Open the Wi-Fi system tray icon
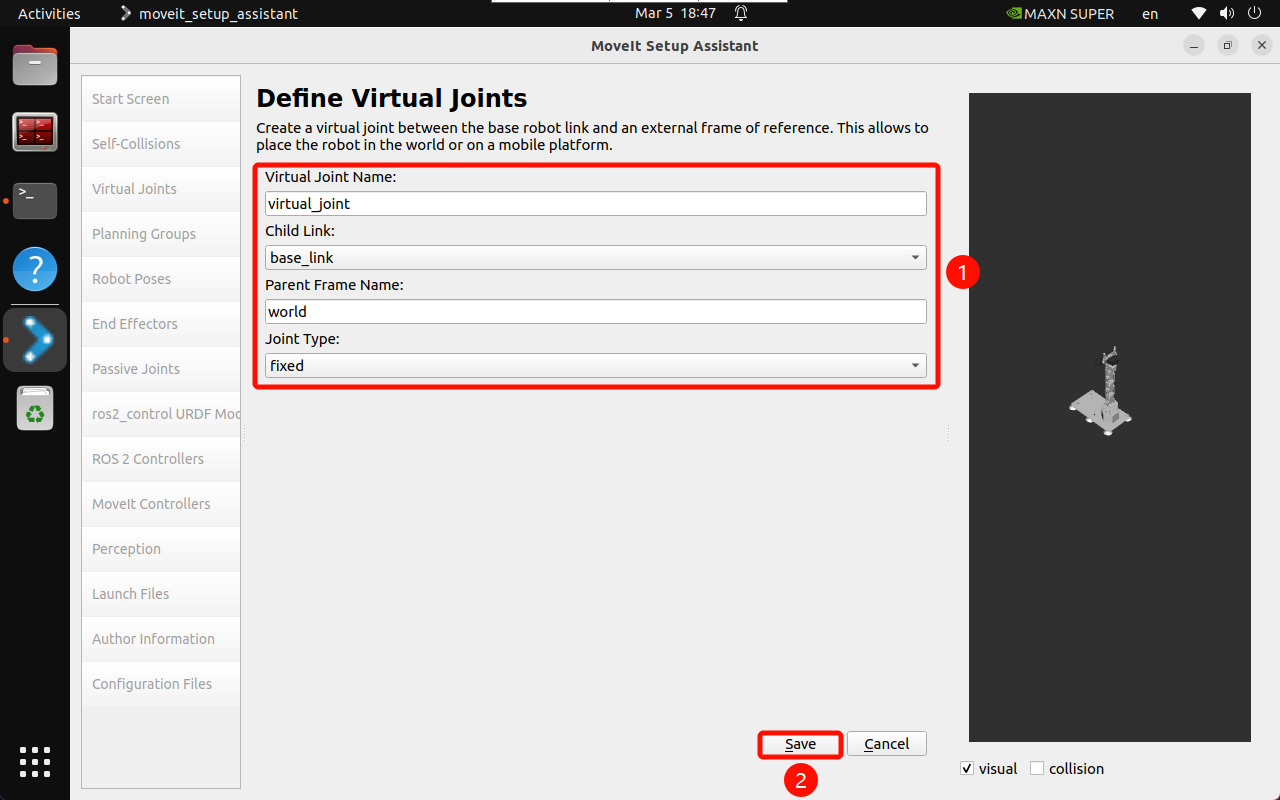Image resolution: width=1280 pixels, height=800 pixels. [x=1199, y=14]
